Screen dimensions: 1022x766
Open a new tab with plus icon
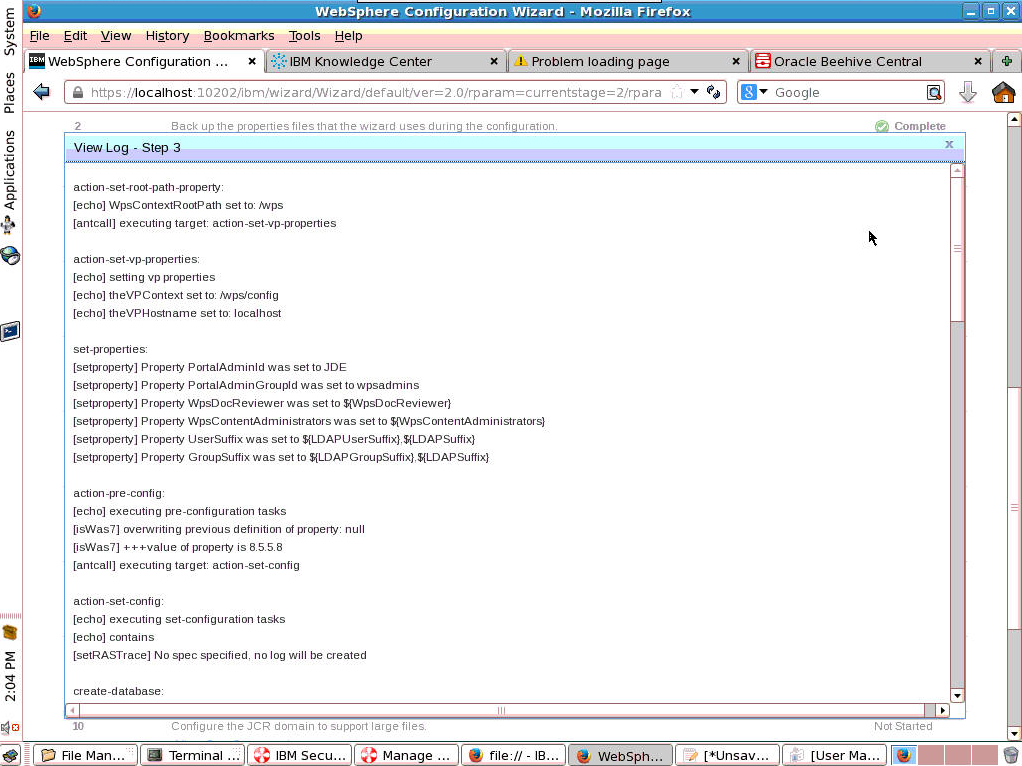[1006, 61]
